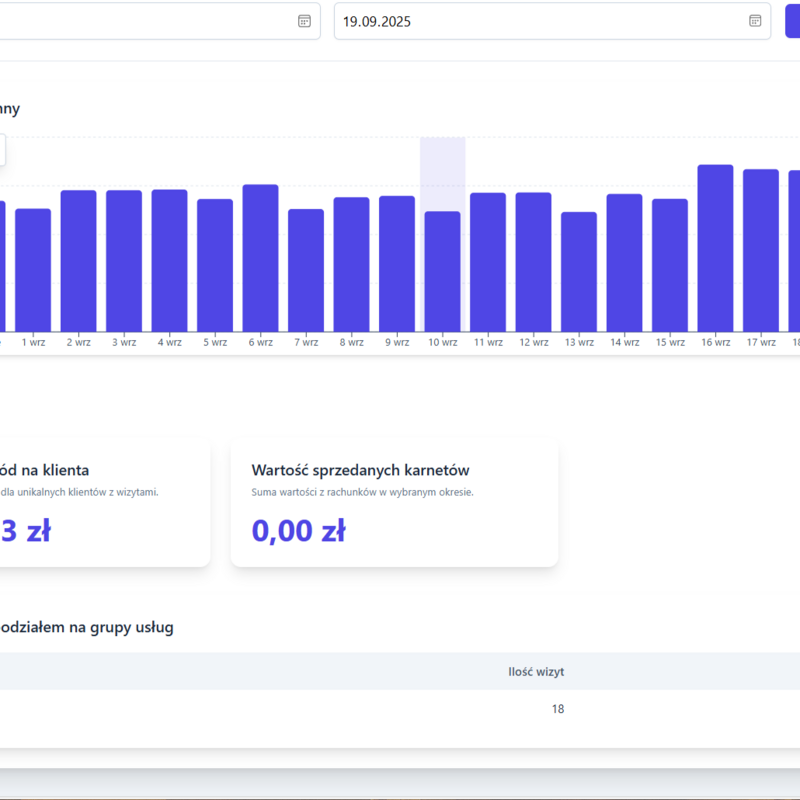Click the 16 wrz chart bar
The height and width of the screenshot is (800, 800).
click(x=715, y=248)
